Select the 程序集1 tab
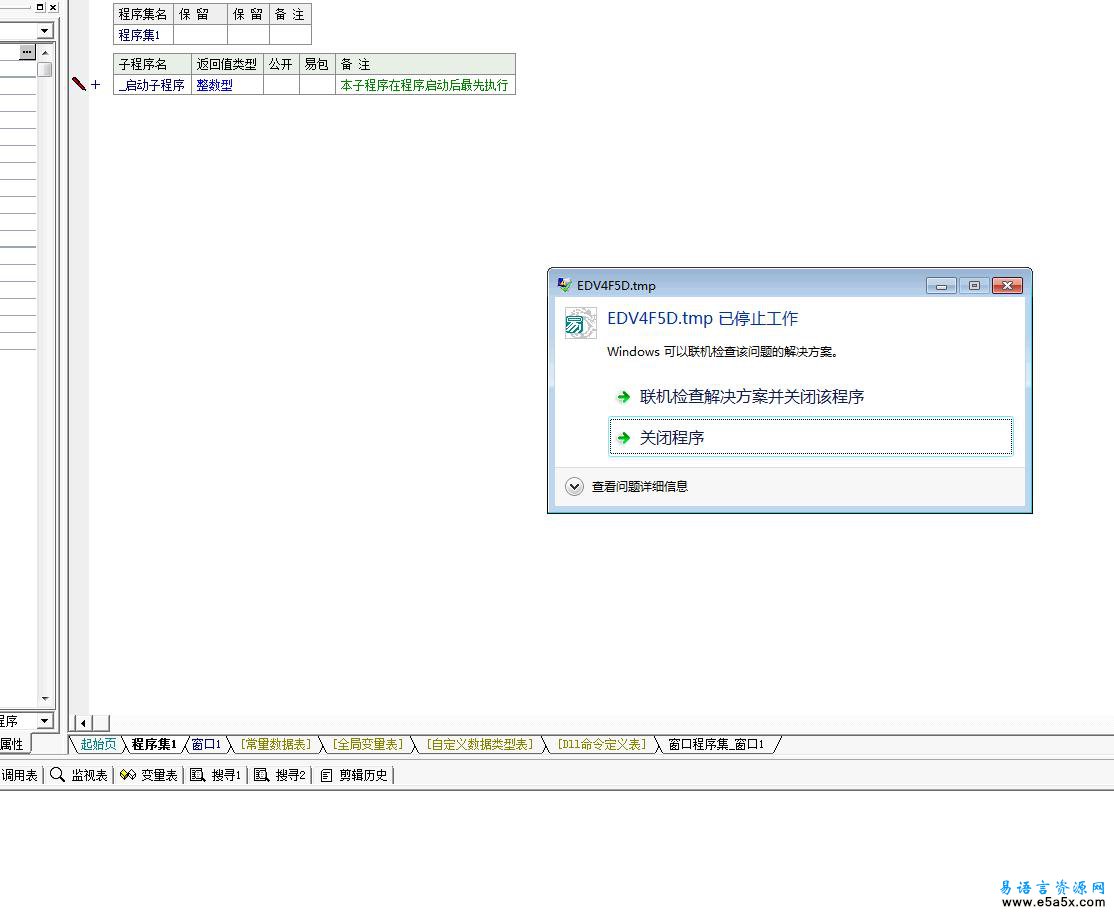 click(x=153, y=744)
